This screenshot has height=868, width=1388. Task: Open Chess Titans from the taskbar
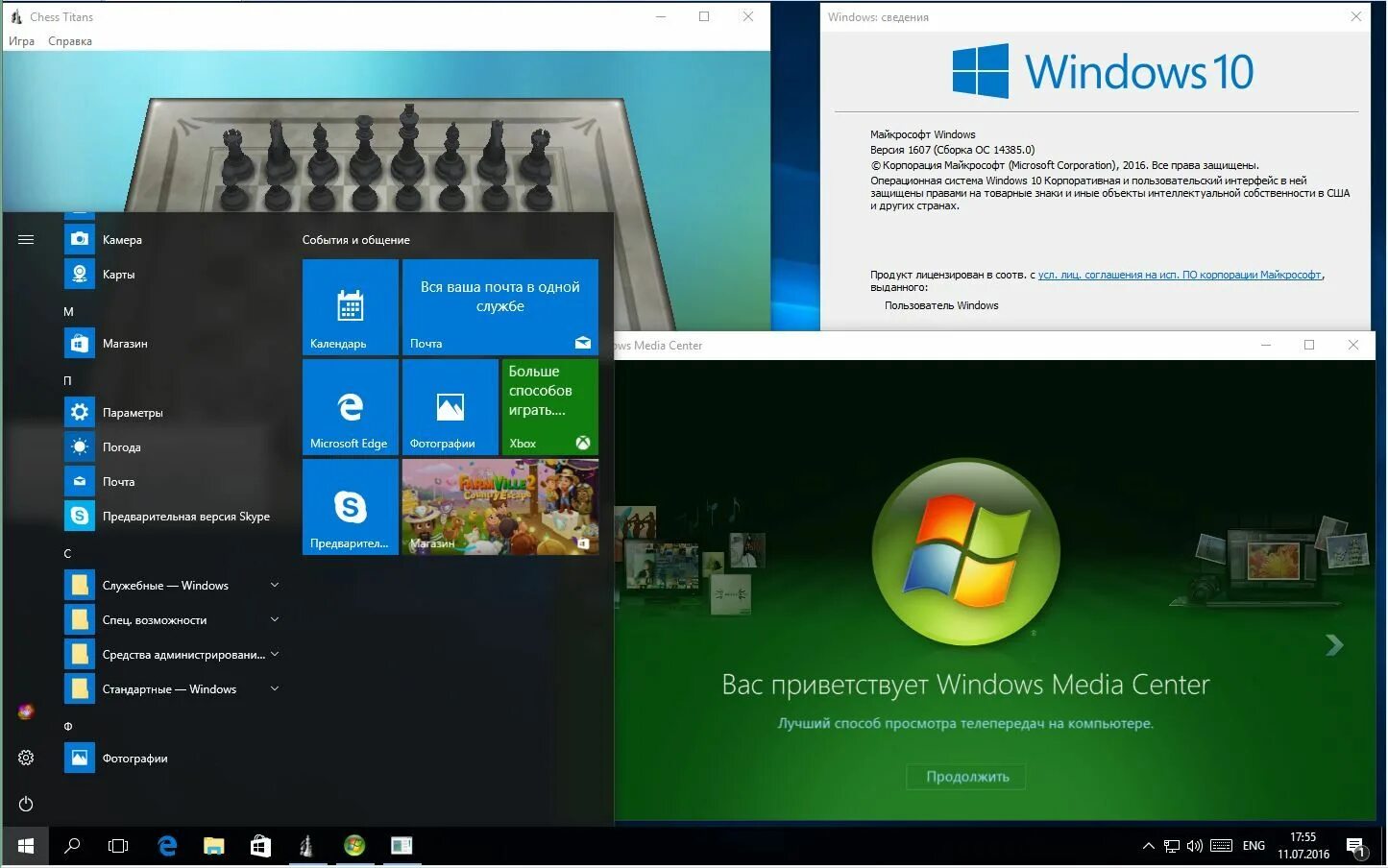pyautogui.click(x=307, y=846)
